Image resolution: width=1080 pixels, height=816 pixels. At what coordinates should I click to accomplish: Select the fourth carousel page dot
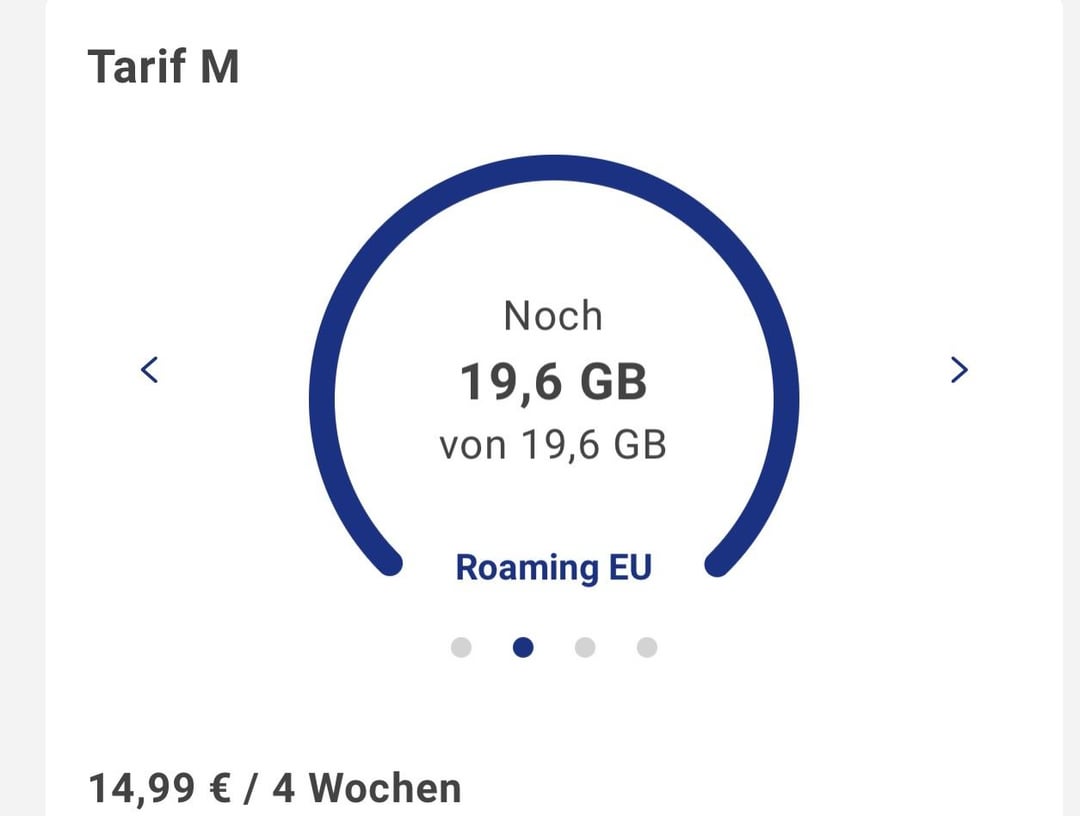[647, 648]
